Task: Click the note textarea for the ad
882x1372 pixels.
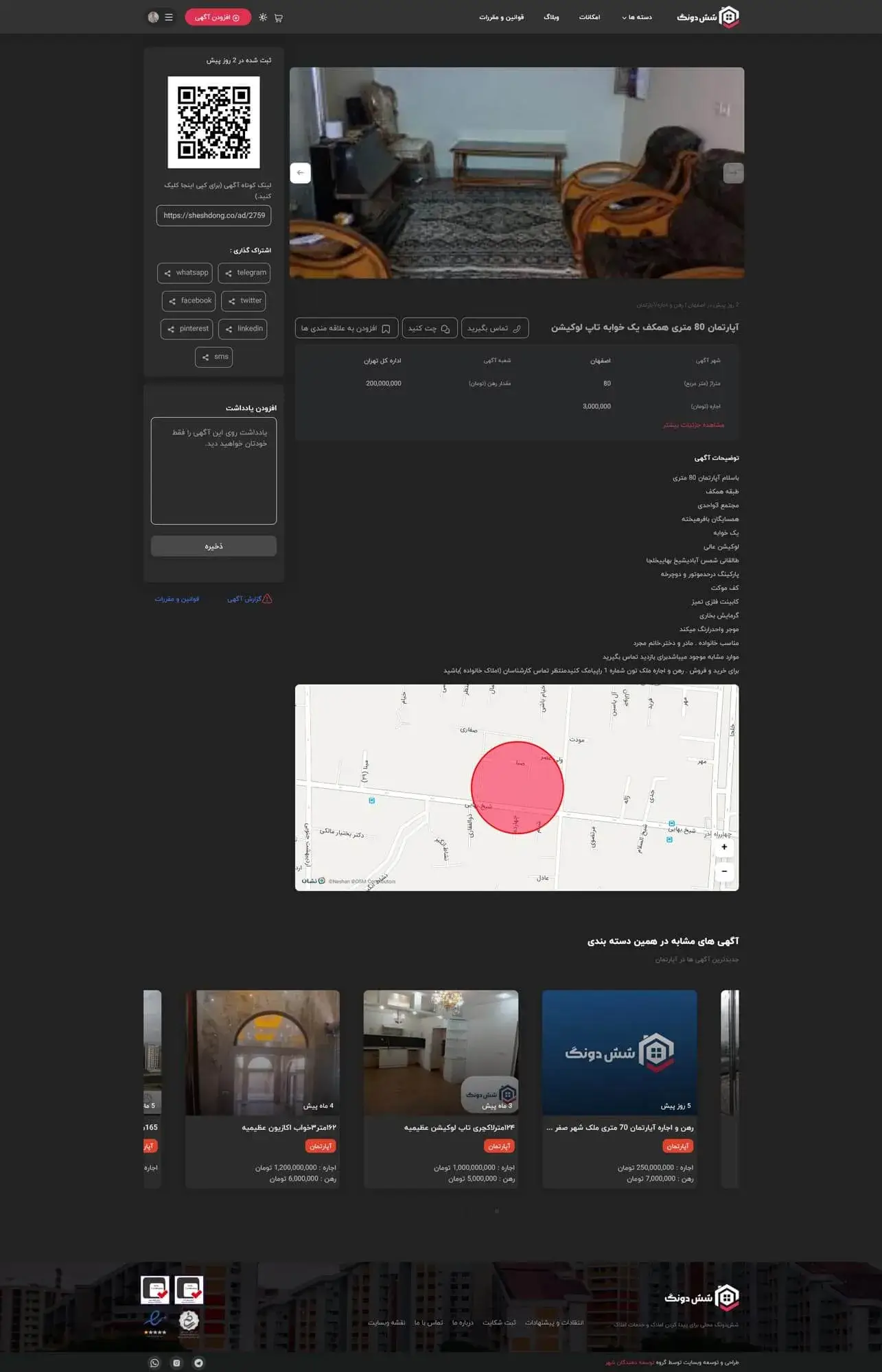Action: (213, 471)
